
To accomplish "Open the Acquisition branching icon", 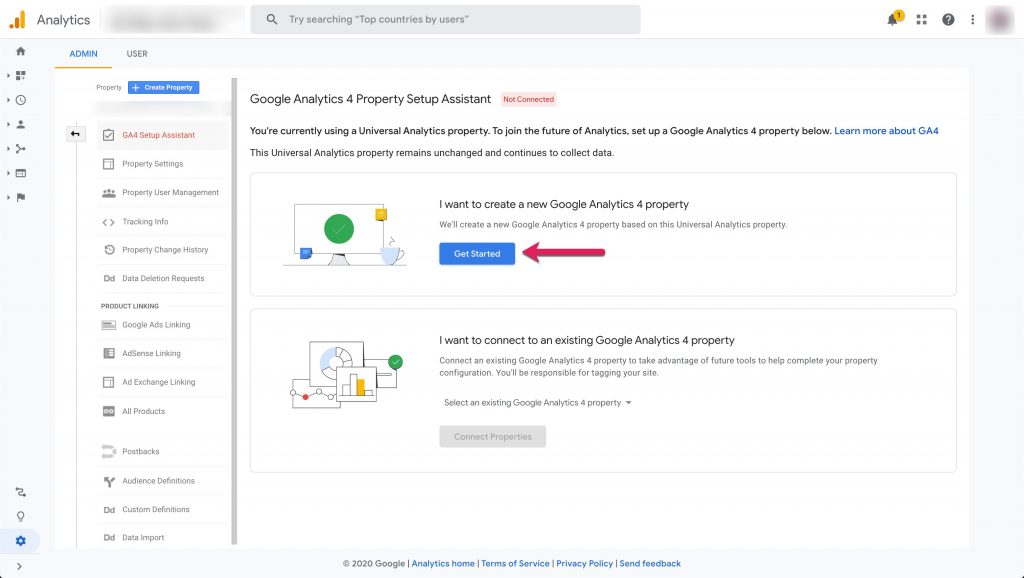I will [x=20, y=149].
